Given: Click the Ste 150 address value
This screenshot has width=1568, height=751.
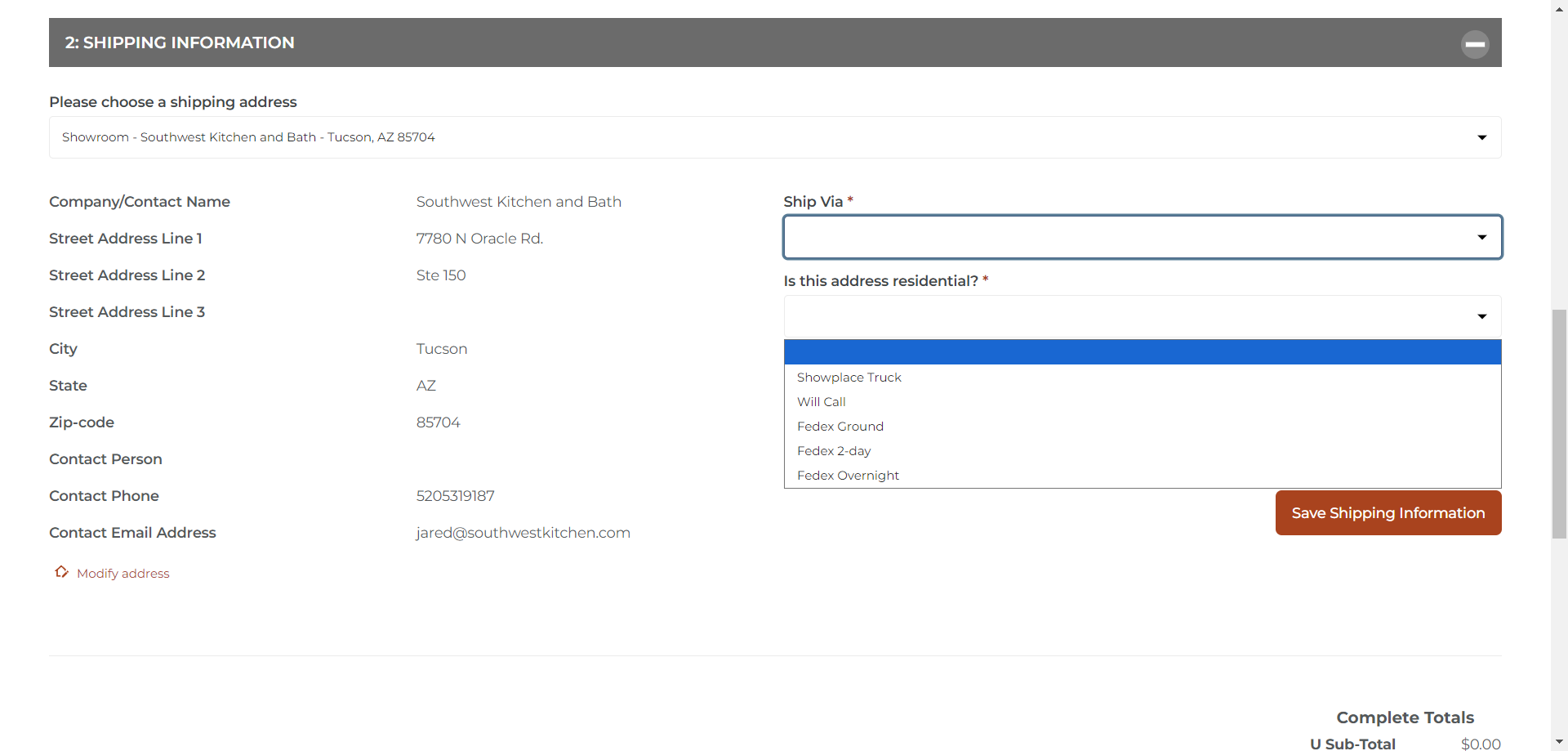Looking at the screenshot, I should [x=441, y=275].
